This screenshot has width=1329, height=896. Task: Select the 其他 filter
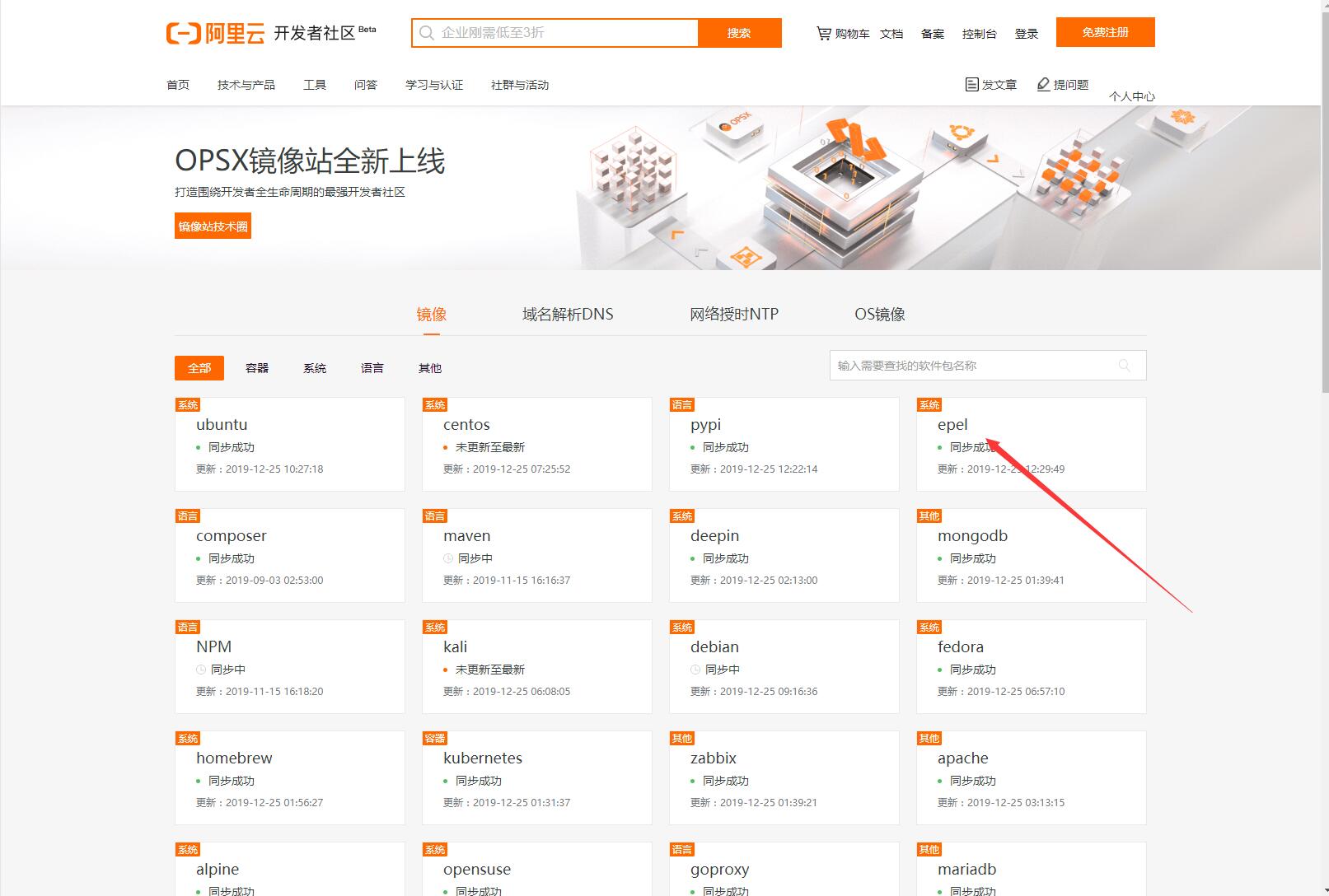[430, 368]
